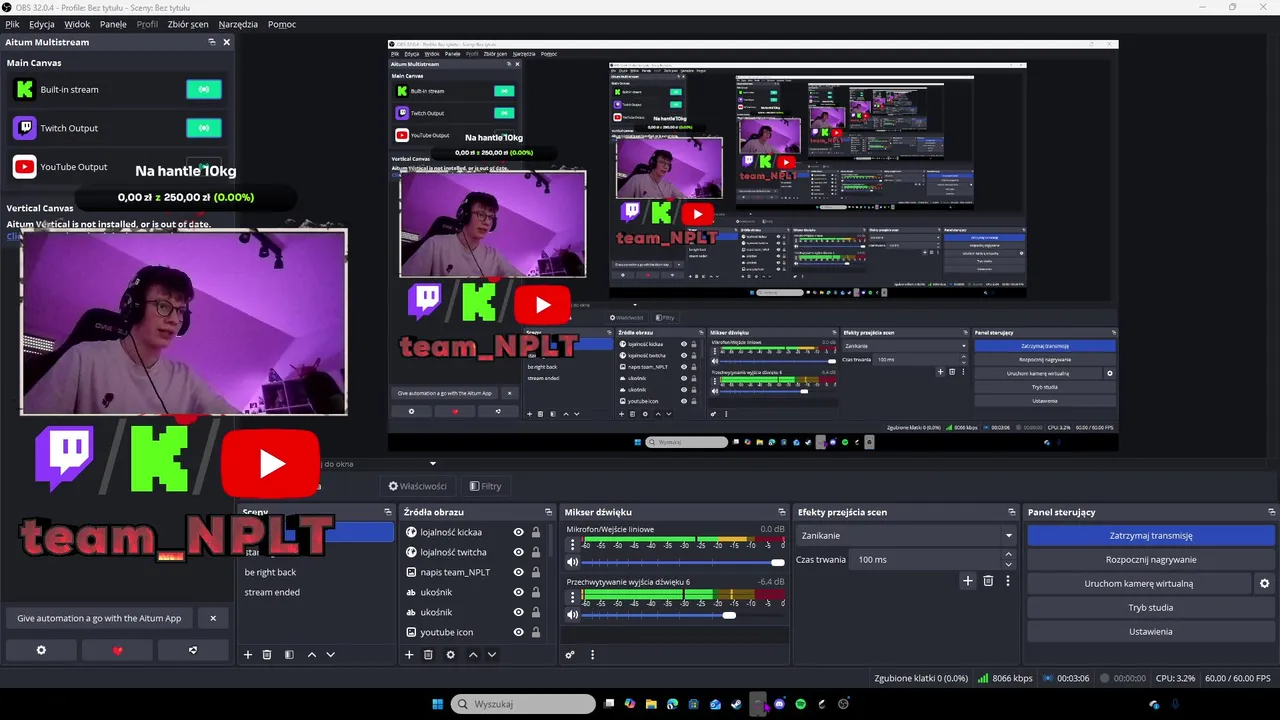
Task: Click Zatrzymaj transmisję button
Action: pos(1151,536)
